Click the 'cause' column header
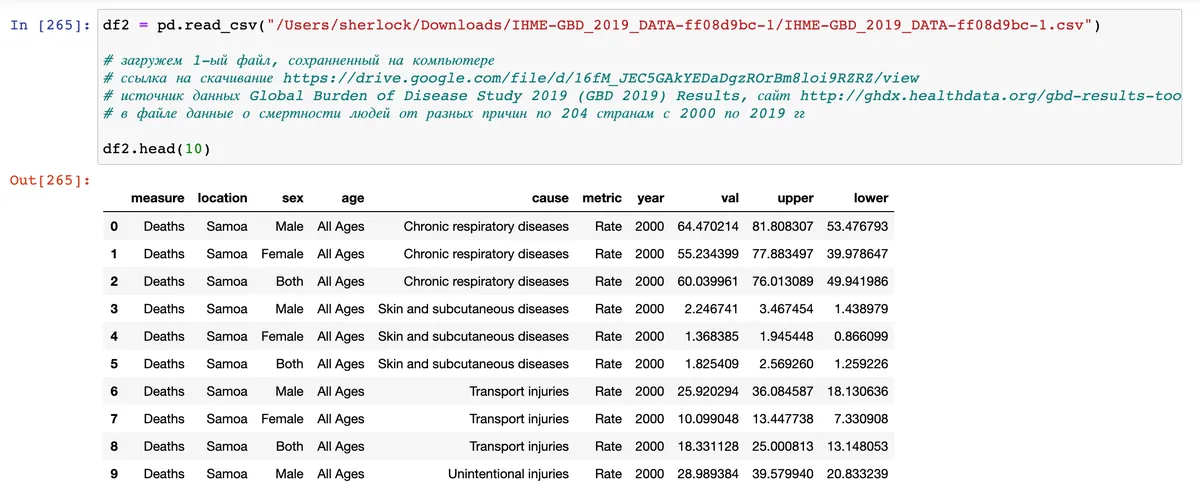1200x492 pixels. pos(550,198)
